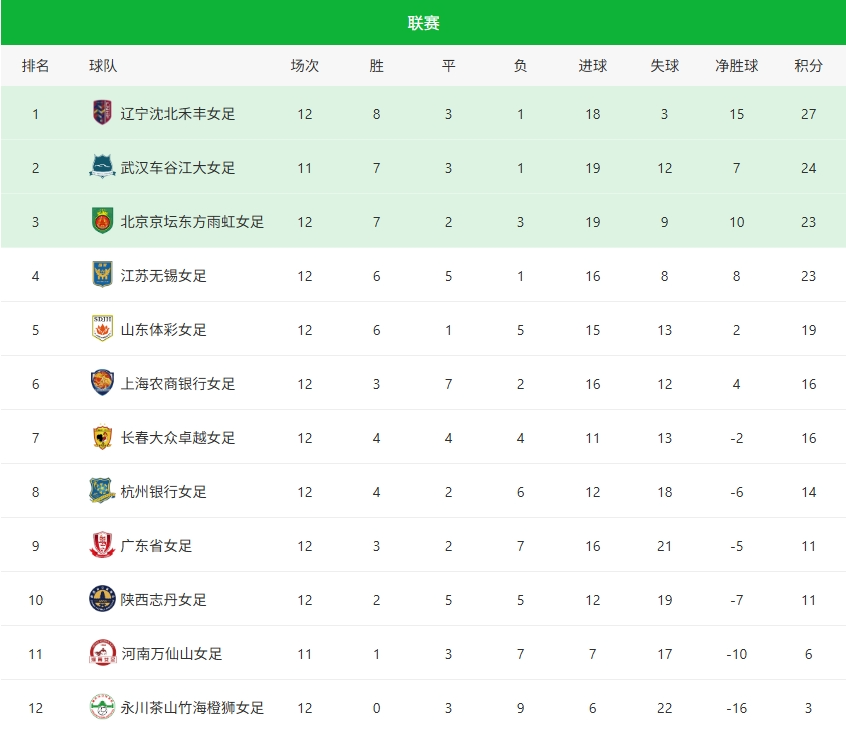Click the 广东省女足 team logo
This screenshot has height=733, width=846.
(x=103, y=545)
